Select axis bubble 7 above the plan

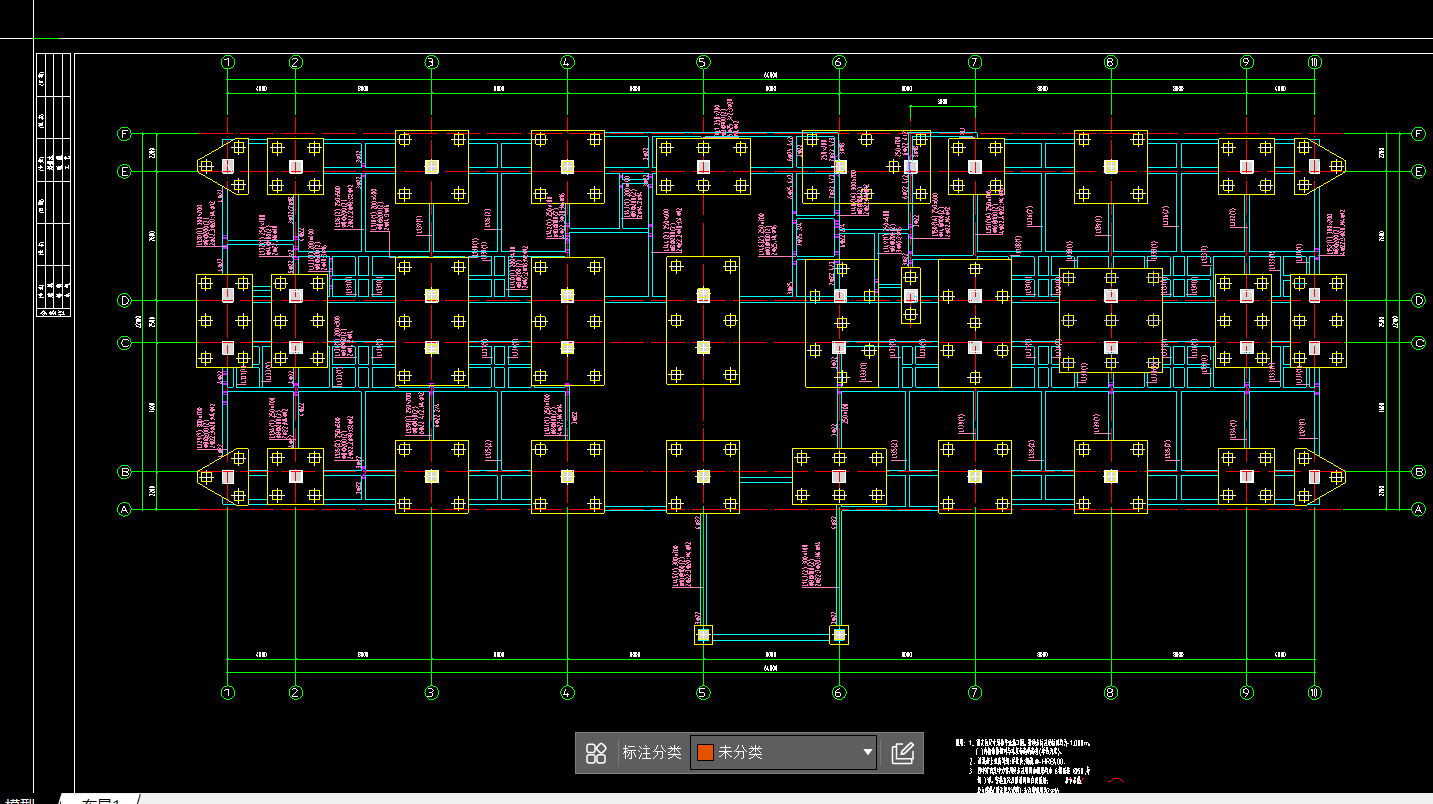coord(975,62)
